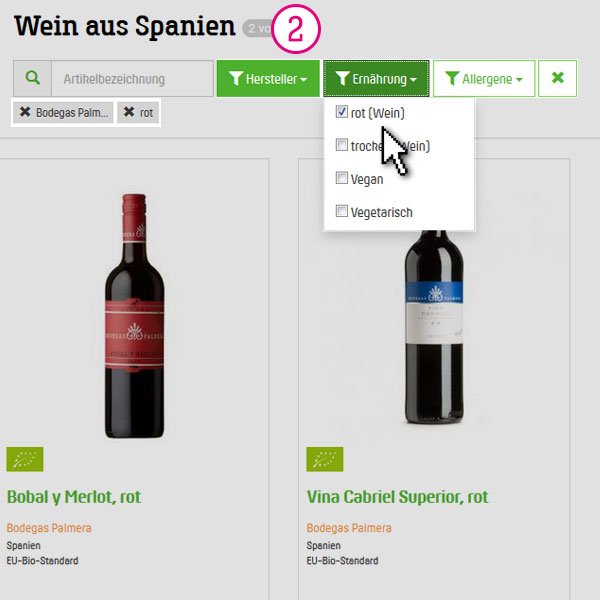Click the EU organic logo under Vina Cabriel
The height and width of the screenshot is (600, 600).
324,459
